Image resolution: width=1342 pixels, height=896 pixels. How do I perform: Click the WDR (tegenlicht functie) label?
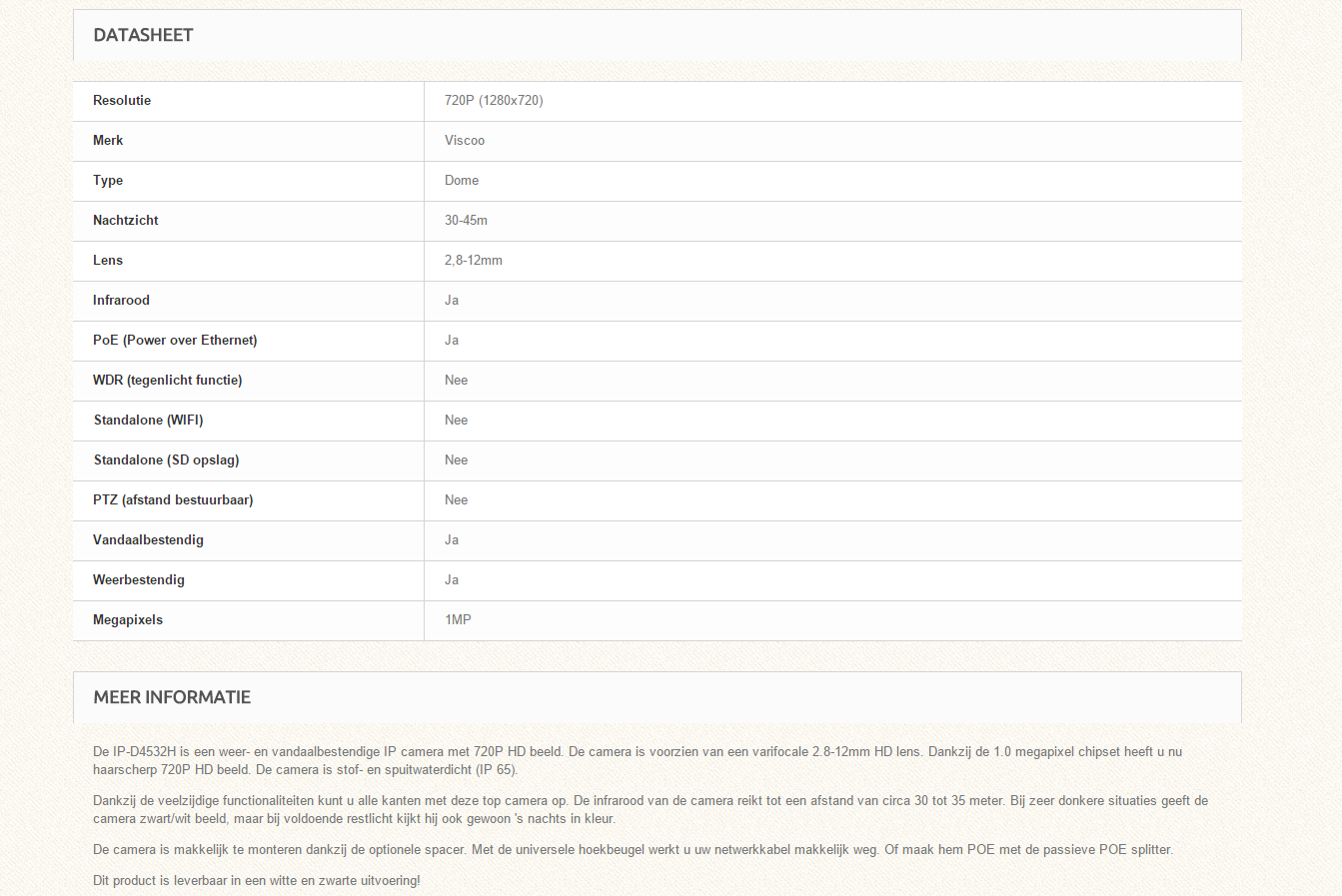click(x=168, y=380)
